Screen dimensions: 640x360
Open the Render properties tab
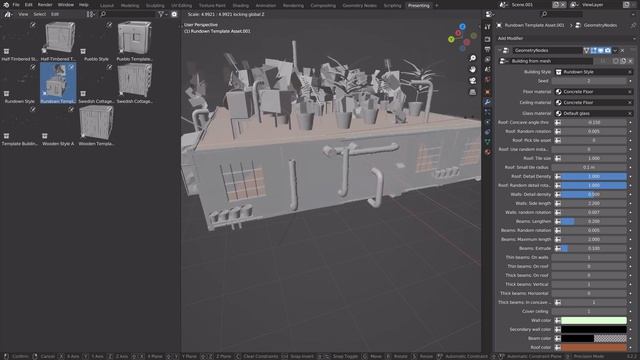[487, 39]
